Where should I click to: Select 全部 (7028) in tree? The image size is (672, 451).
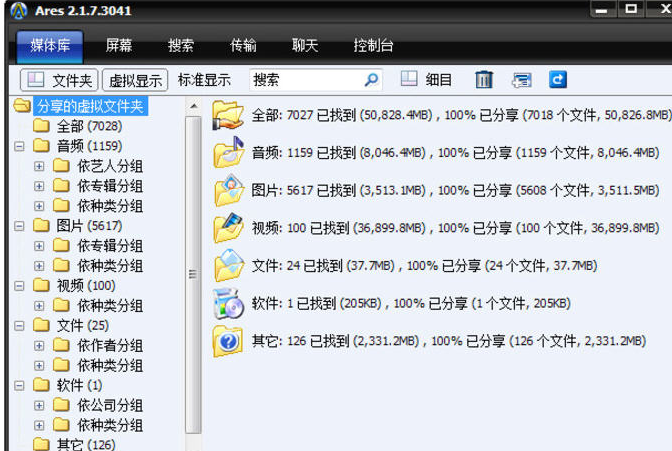pos(90,126)
